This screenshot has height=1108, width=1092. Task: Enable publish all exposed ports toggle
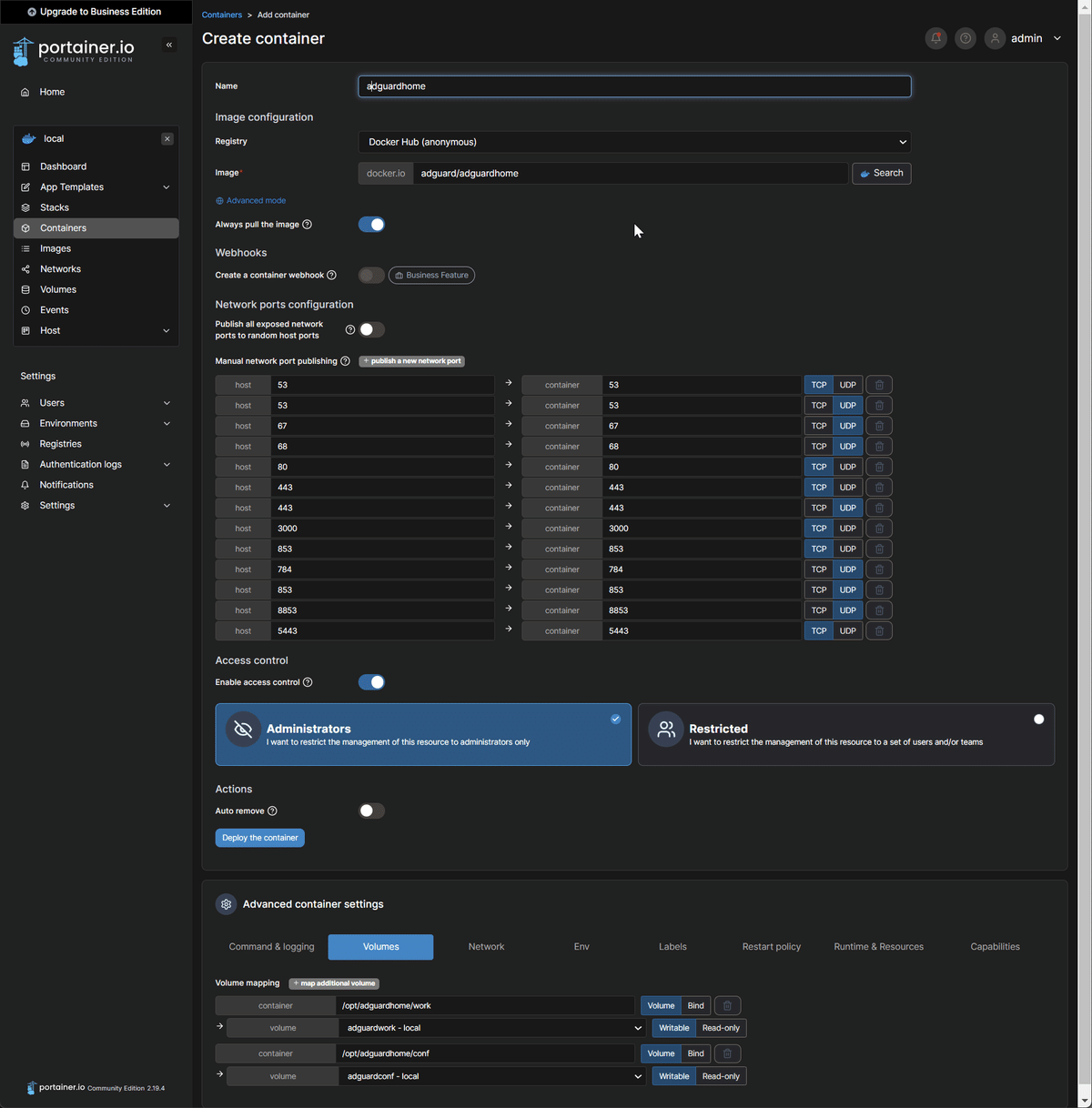point(371,328)
